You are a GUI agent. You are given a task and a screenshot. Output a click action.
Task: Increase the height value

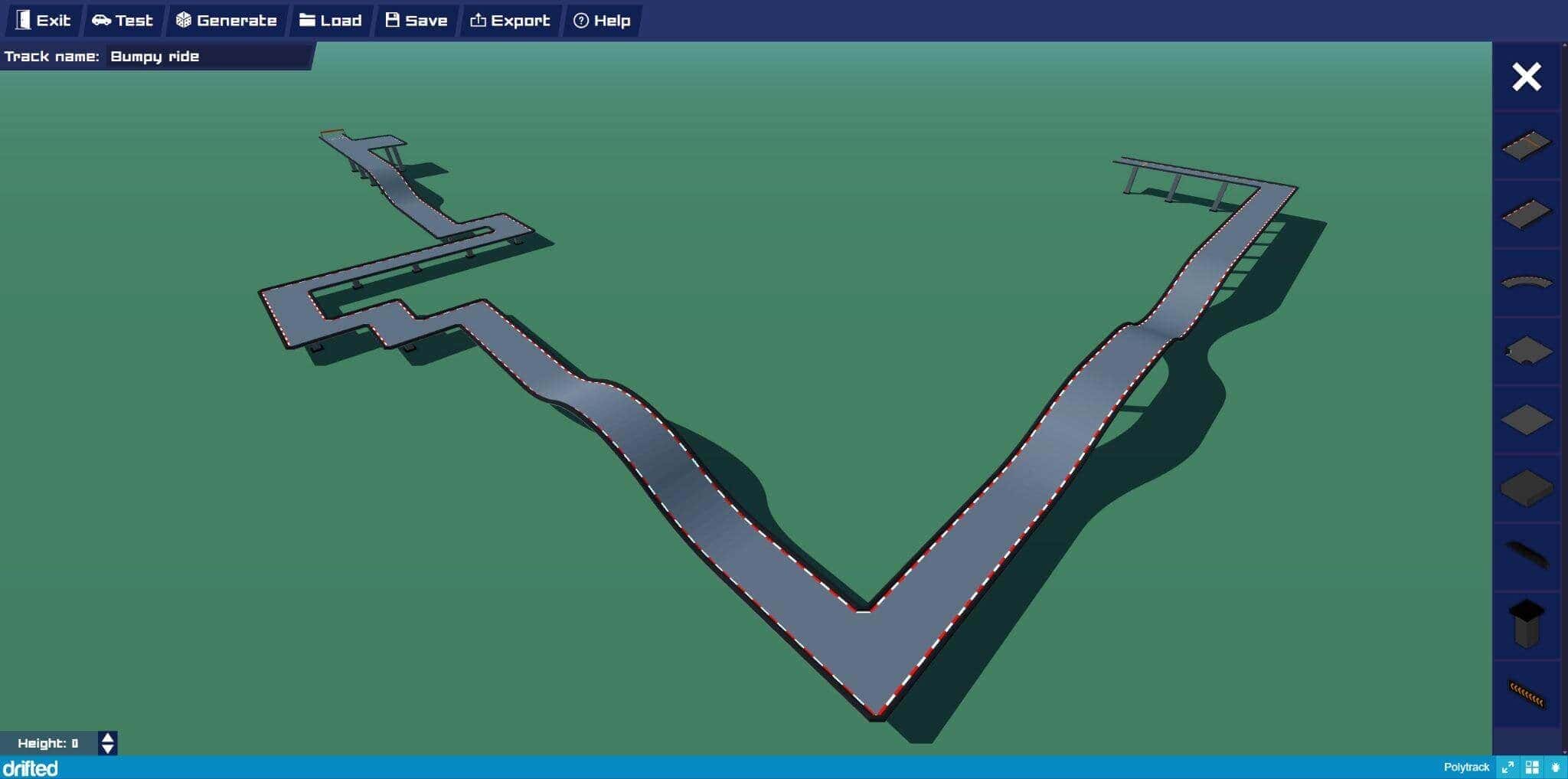click(107, 736)
